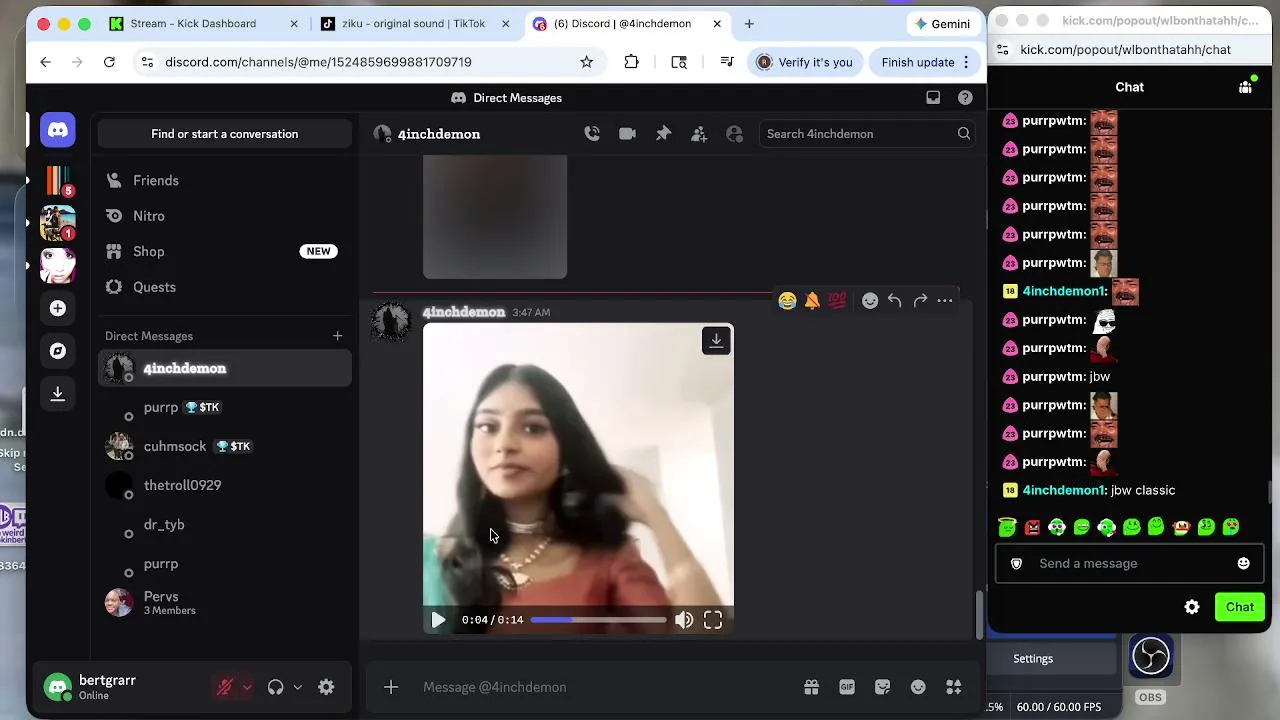Download the video attachment
Viewport: 1280px width, 720px height.
point(716,341)
